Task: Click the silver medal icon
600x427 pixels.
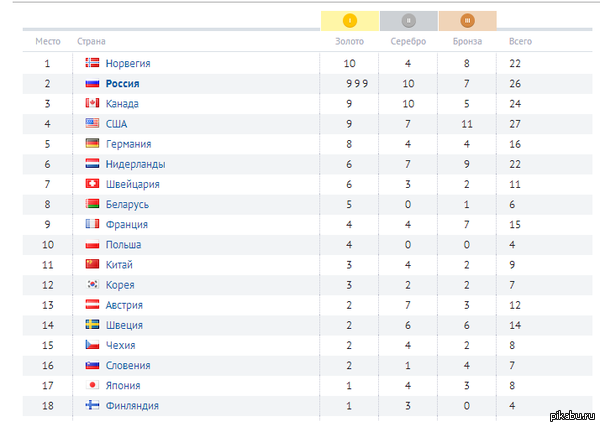Action: click(x=408, y=20)
